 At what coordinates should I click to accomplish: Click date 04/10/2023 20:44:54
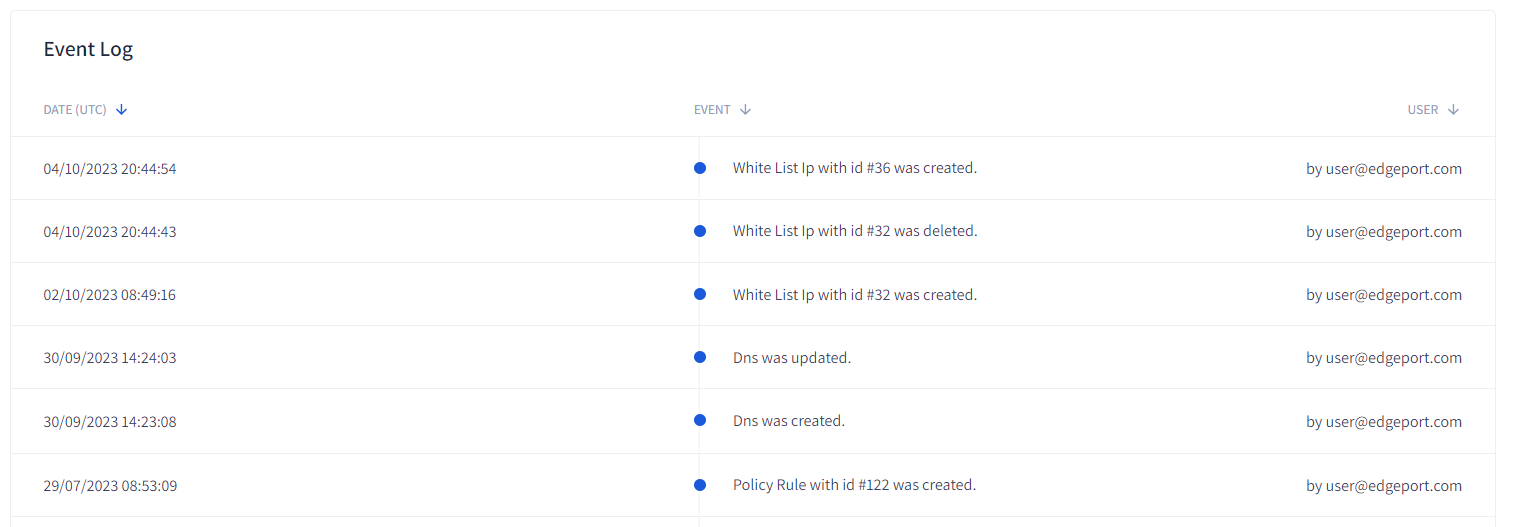[110, 169]
